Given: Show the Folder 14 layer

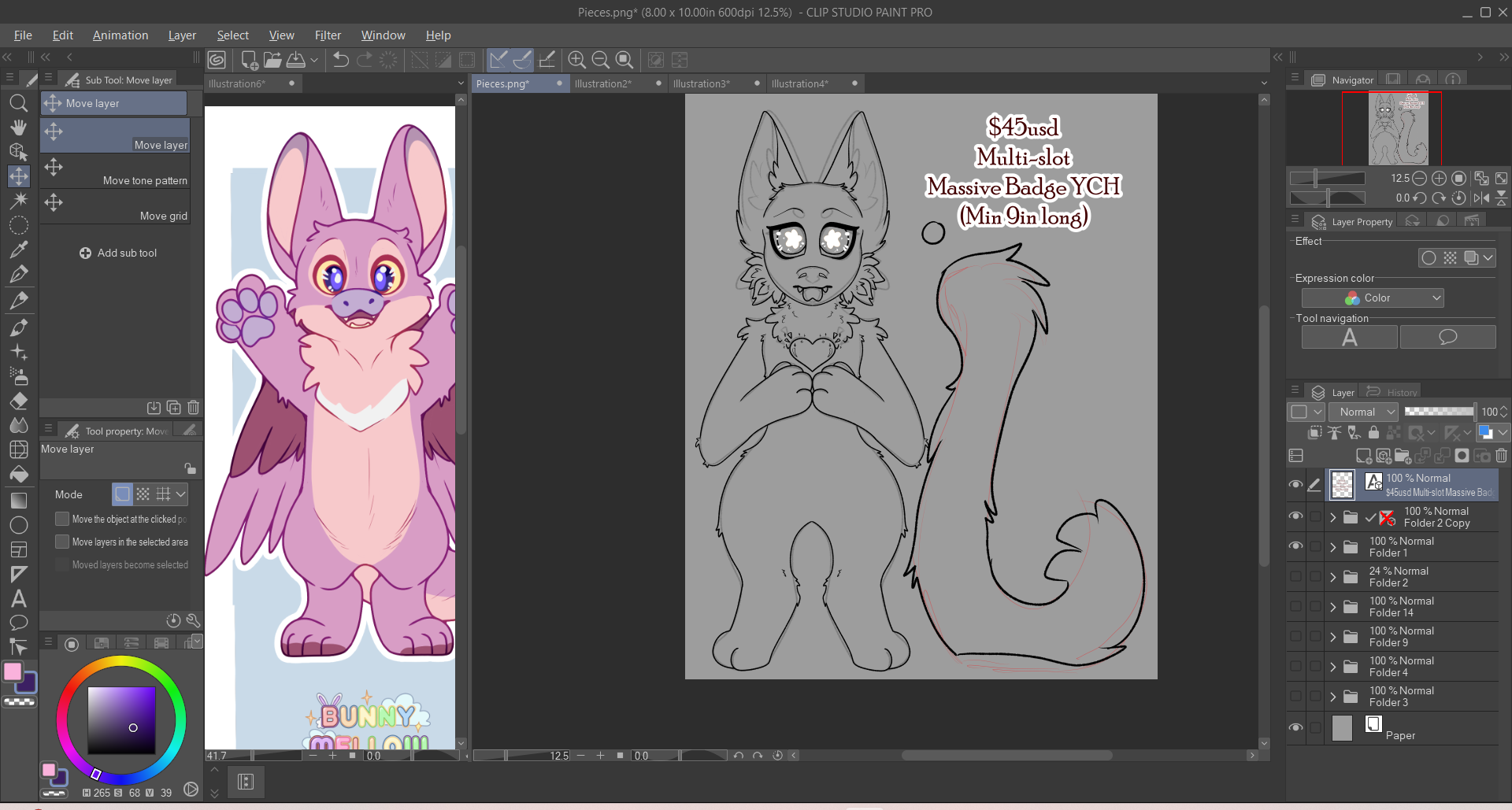Looking at the screenshot, I should point(1295,606).
